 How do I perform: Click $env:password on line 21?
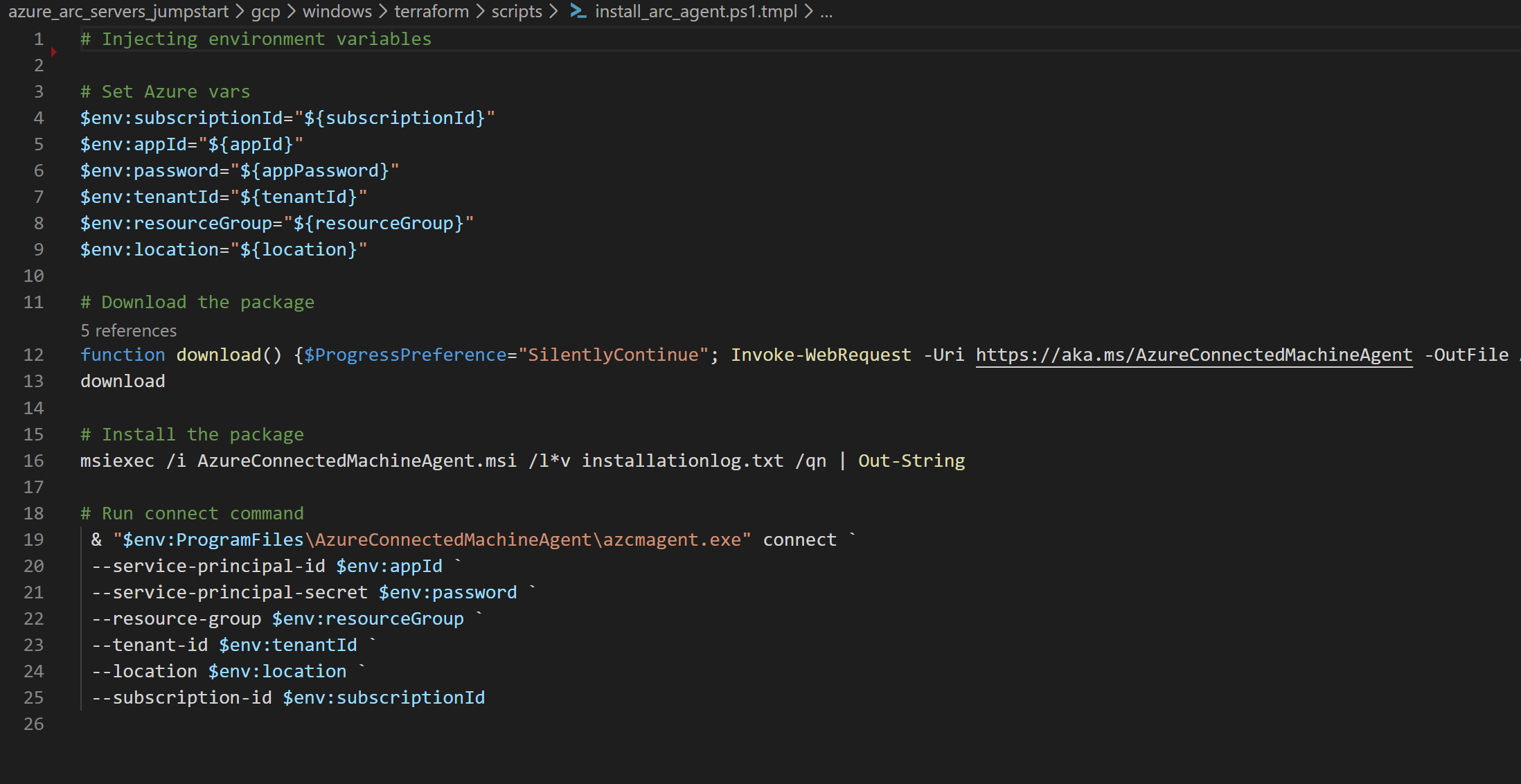(x=447, y=592)
